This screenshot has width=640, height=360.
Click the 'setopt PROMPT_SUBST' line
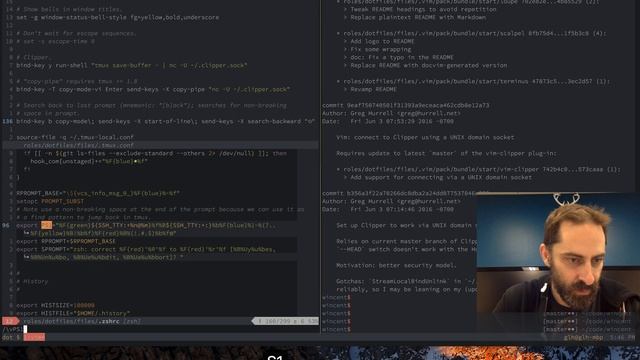[50, 201]
